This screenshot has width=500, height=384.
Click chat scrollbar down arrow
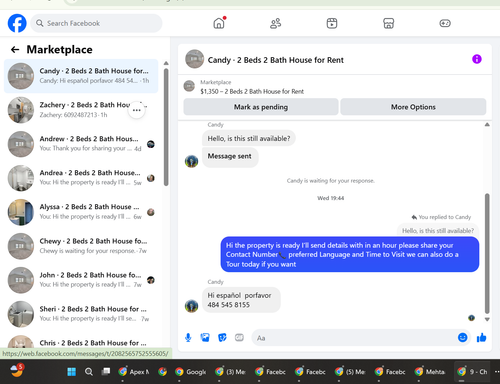(x=487, y=319)
